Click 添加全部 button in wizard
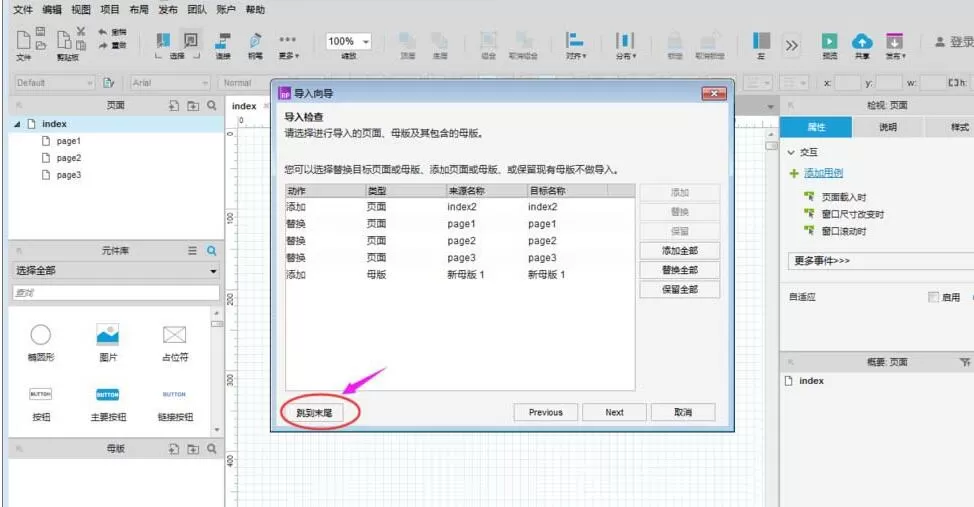Screen dimensions: 974x507 pyautogui.click(x=680, y=251)
